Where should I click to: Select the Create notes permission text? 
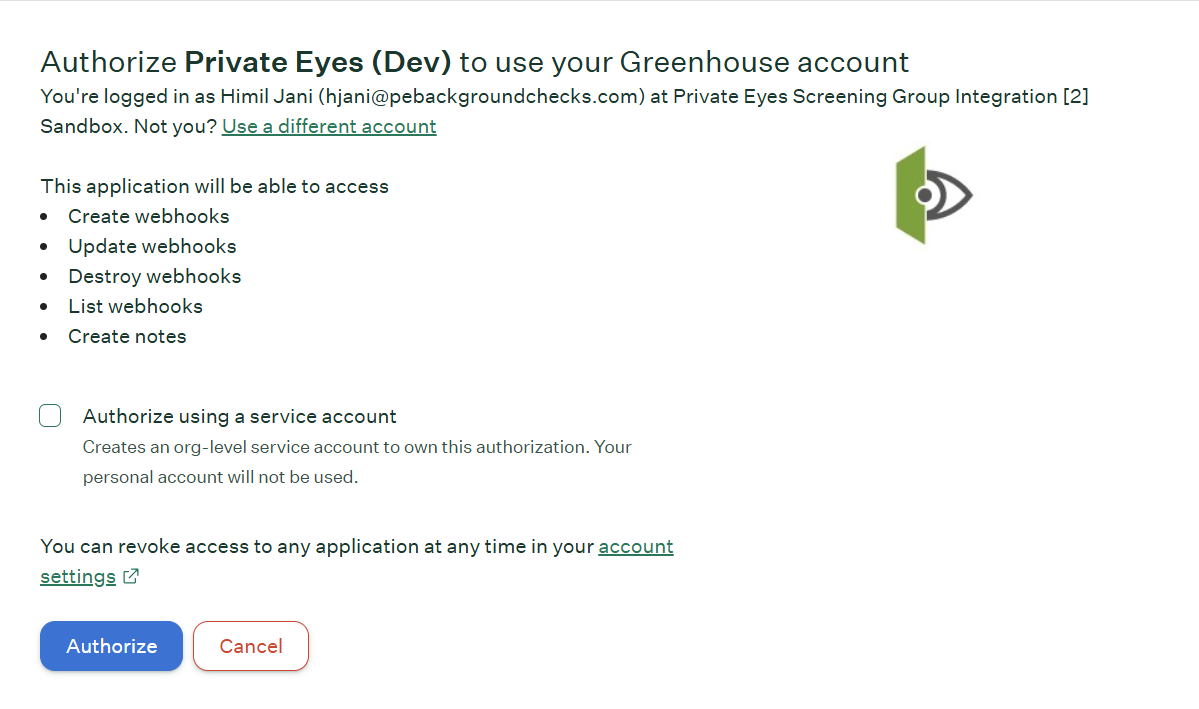[127, 337]
